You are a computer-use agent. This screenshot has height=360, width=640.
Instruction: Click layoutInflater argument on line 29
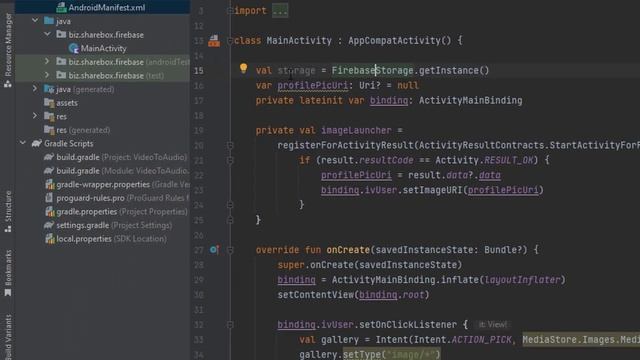point(522,280)
